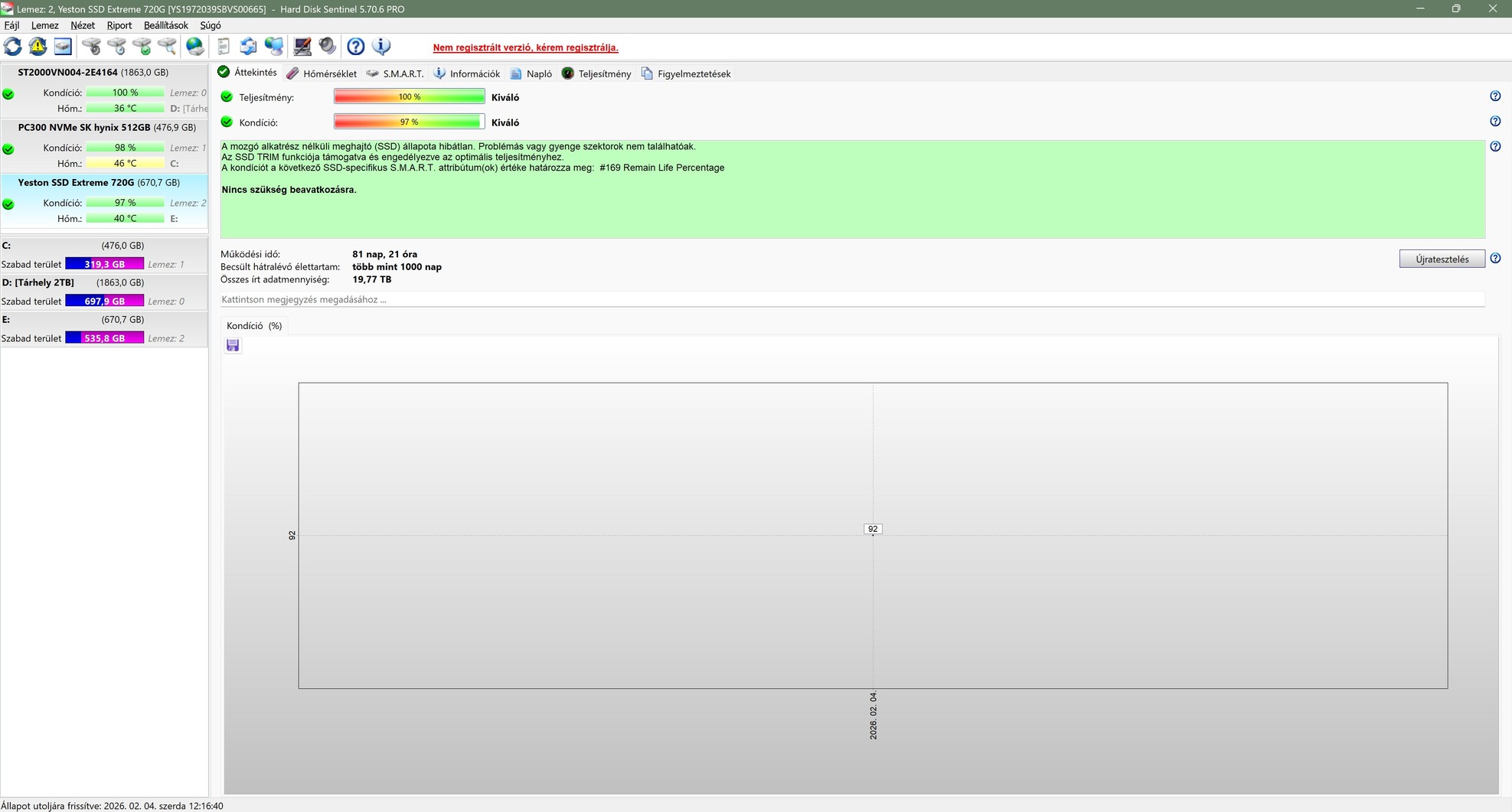Switch to the Hőmérséklet tab
The width and height of the screenshot is (1512, 812).
tap(322, 73)
